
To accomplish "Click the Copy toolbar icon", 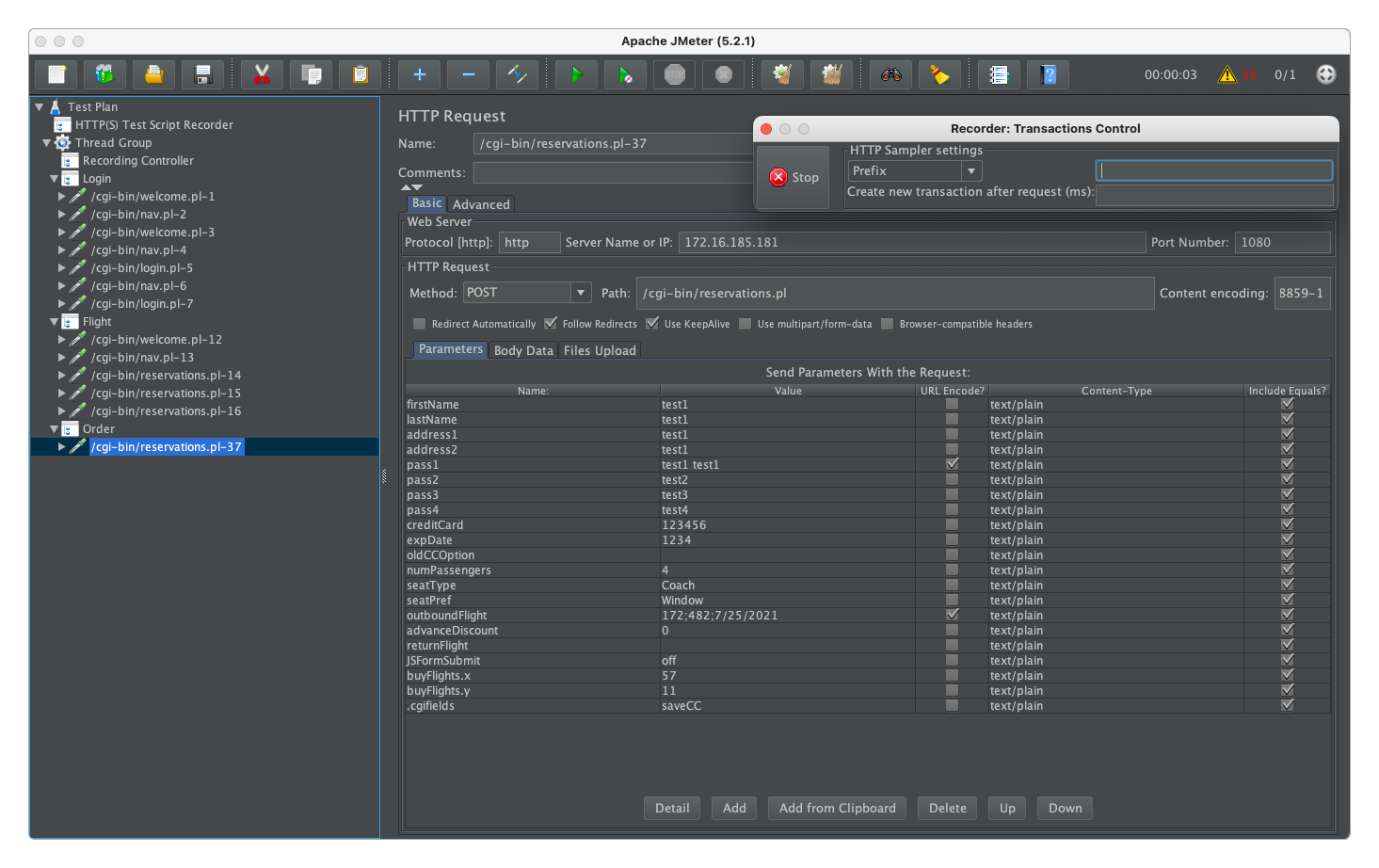I will (312, 74).
